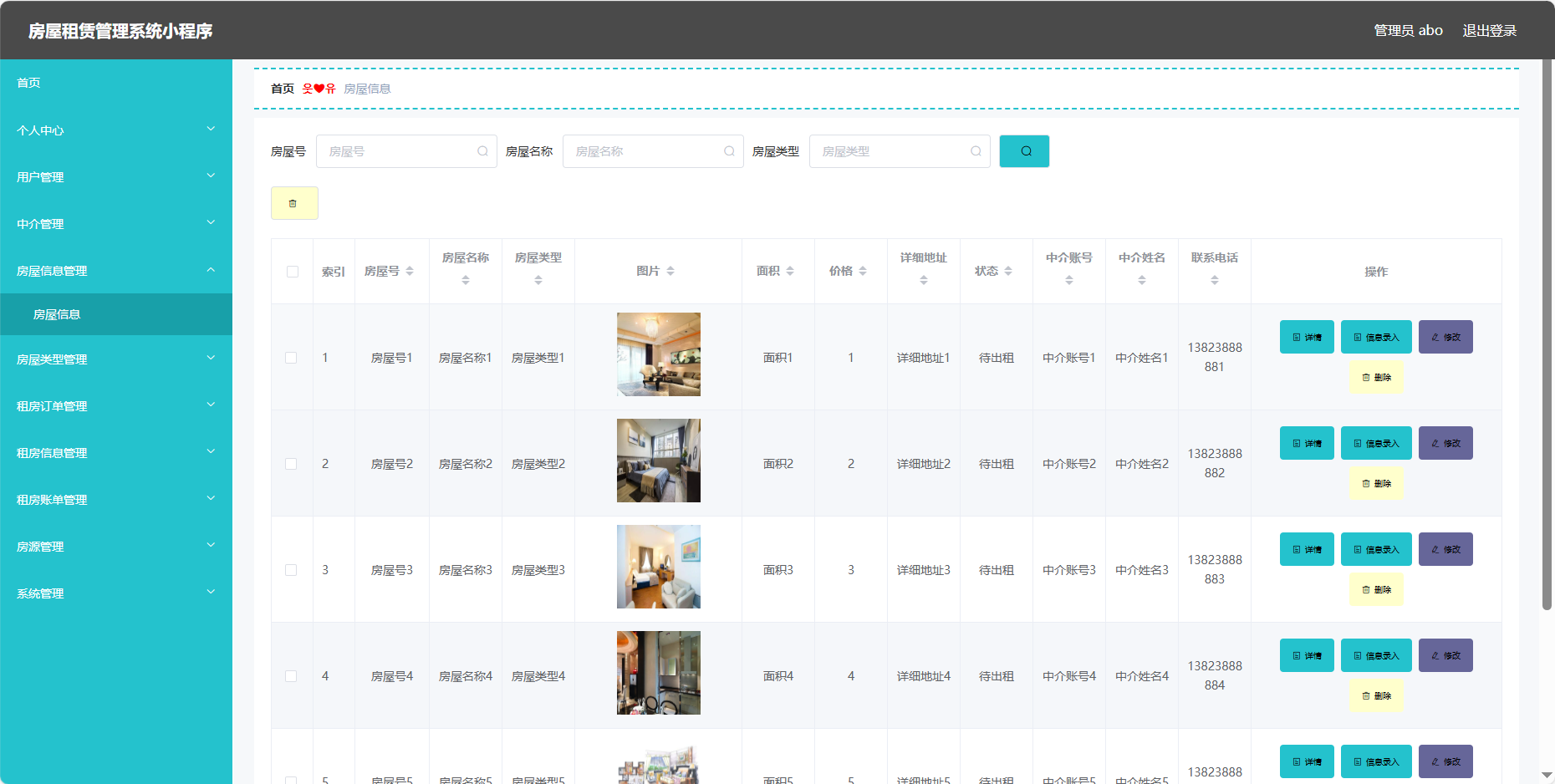Sort table by 面积 column arrows
The width and height of the screenshot is (1555, 784).
[x=790, y=271]
